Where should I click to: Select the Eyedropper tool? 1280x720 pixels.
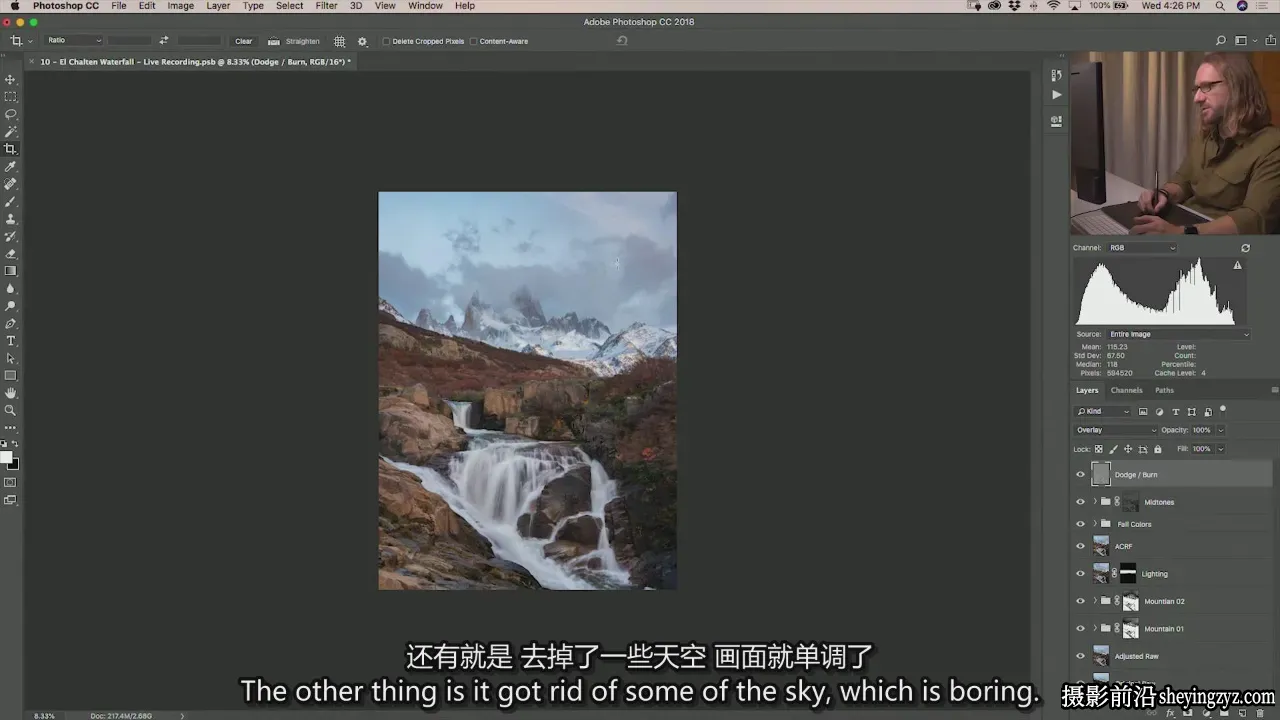11,166
